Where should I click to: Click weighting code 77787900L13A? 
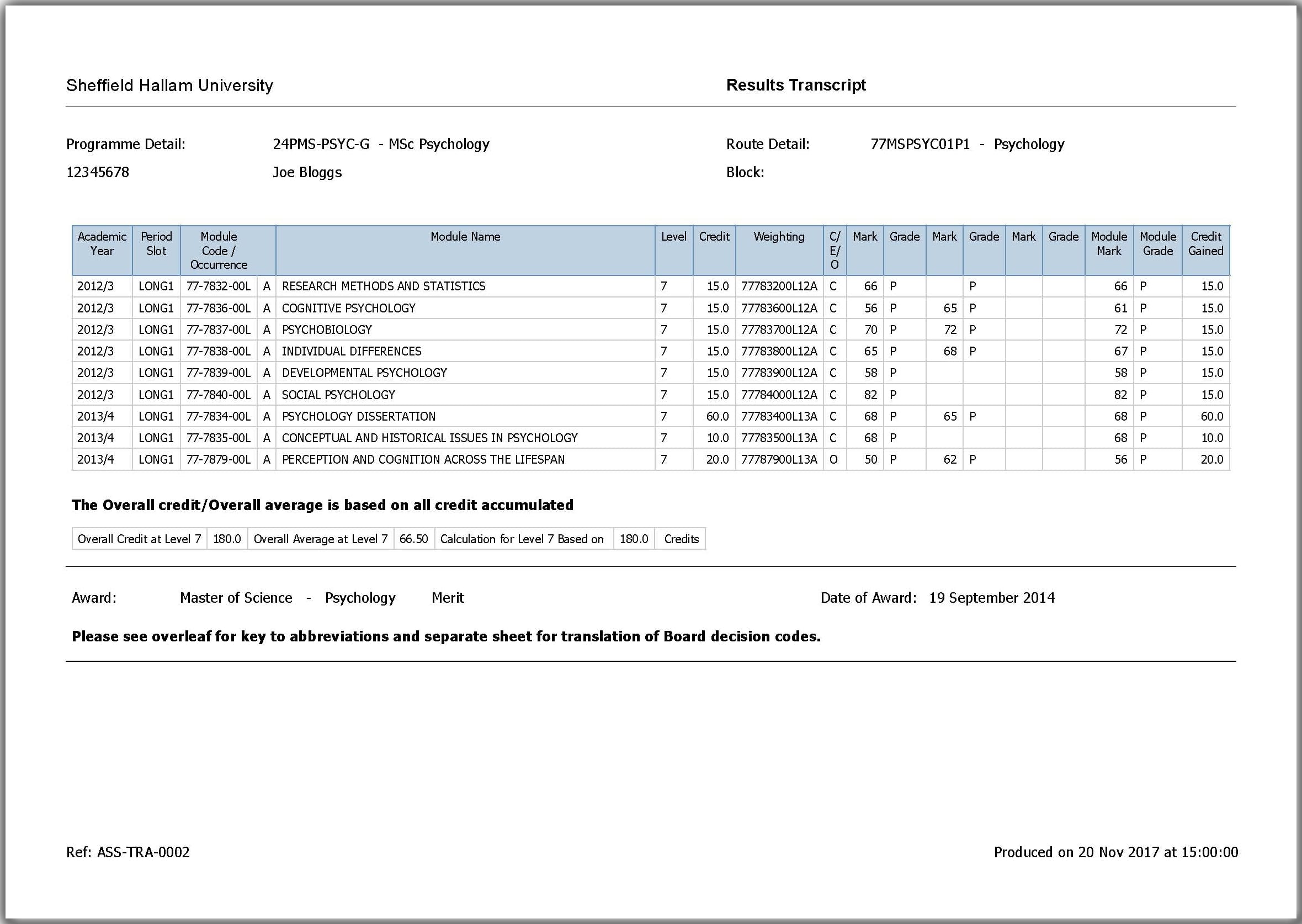click(x=779, y=459)
